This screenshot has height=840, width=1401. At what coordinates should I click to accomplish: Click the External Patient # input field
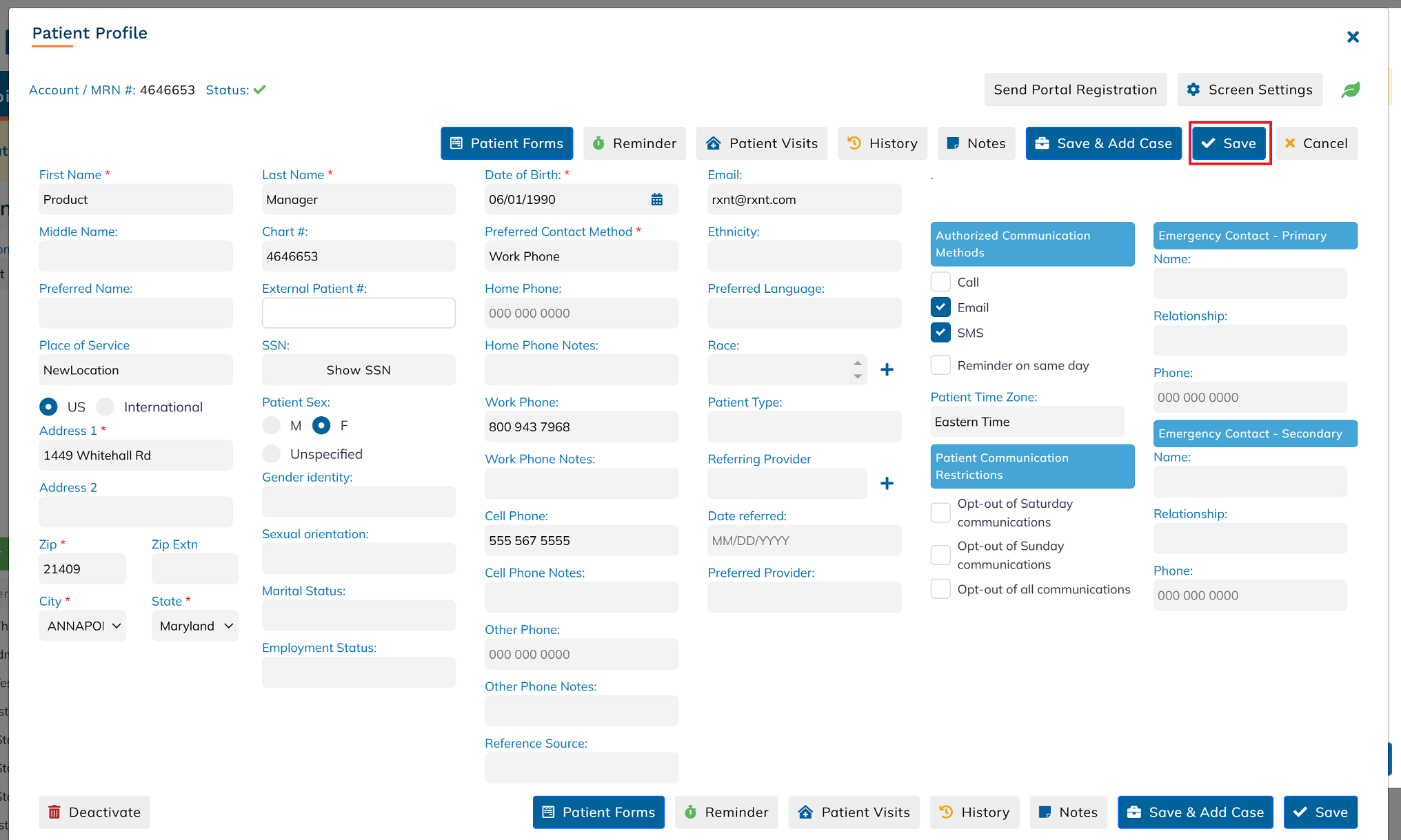click(x=359, y=314)
